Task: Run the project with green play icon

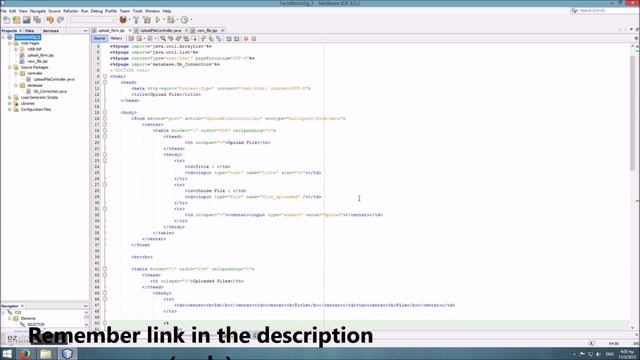Action: [x=158, y=20]
